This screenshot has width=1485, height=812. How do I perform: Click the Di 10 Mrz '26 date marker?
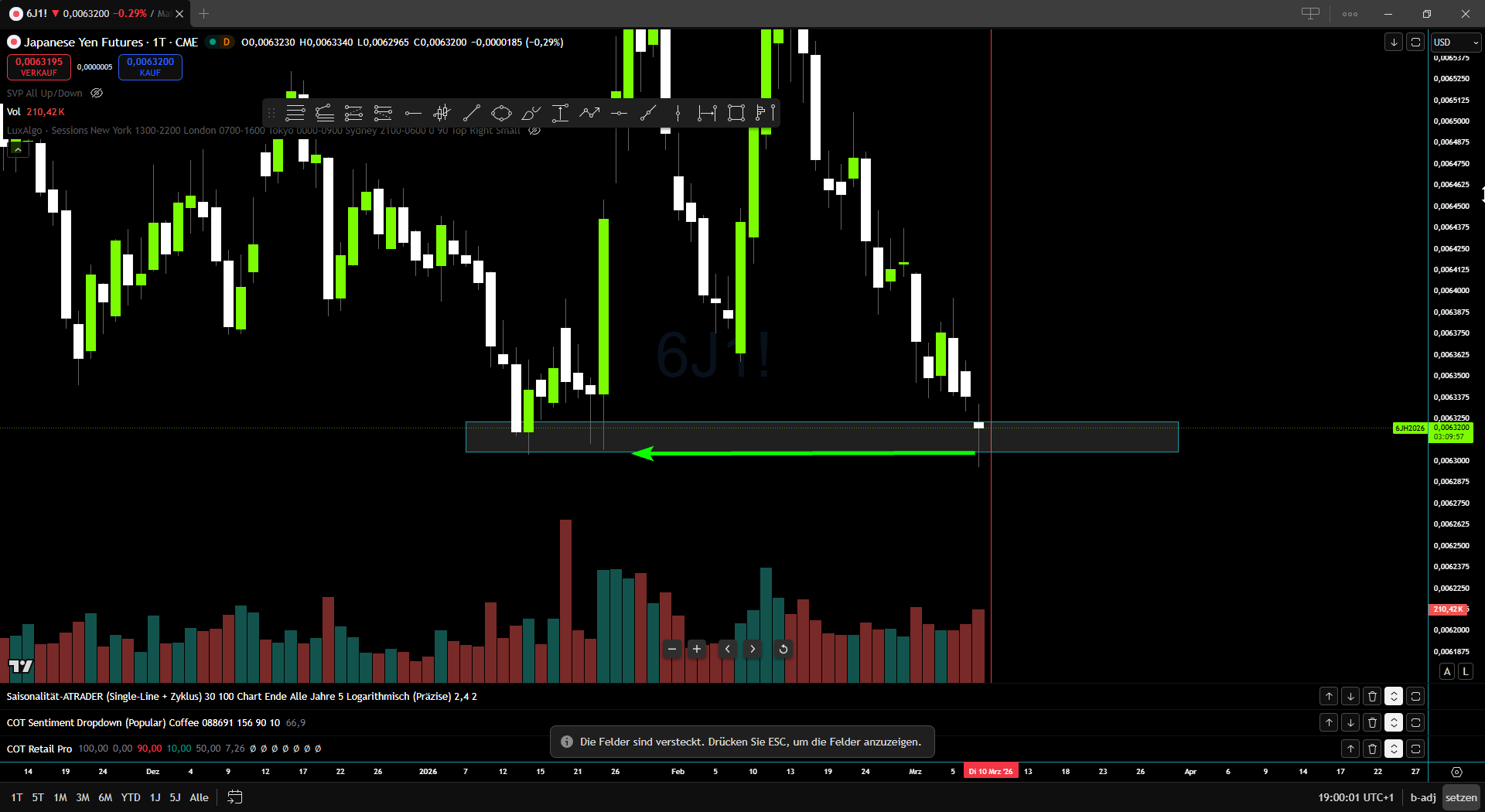point(990,771)
